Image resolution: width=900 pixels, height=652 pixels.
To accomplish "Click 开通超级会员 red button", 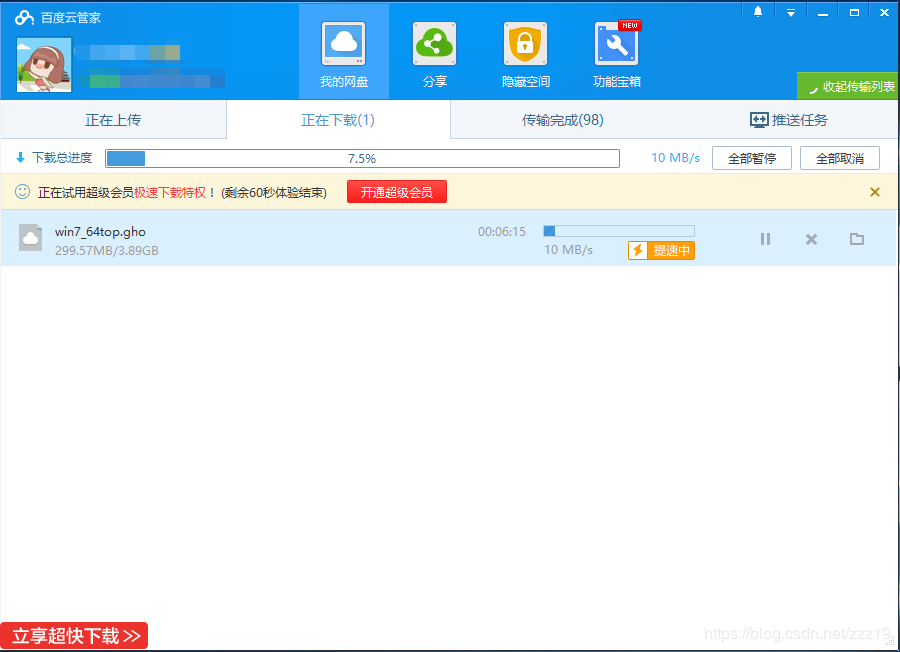I will click(x=397, y=192).
